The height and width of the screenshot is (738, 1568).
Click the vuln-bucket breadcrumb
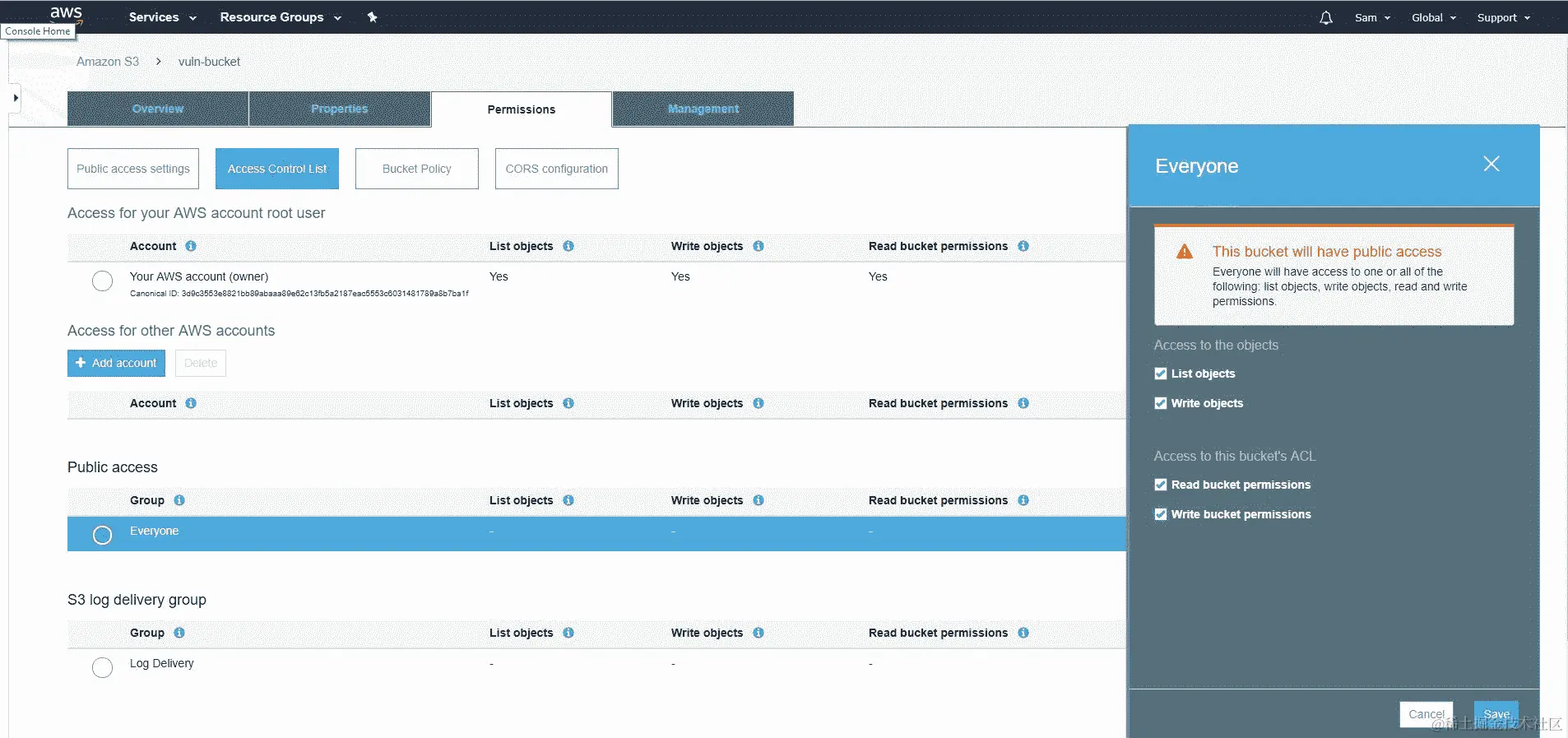tap(209, 62)
